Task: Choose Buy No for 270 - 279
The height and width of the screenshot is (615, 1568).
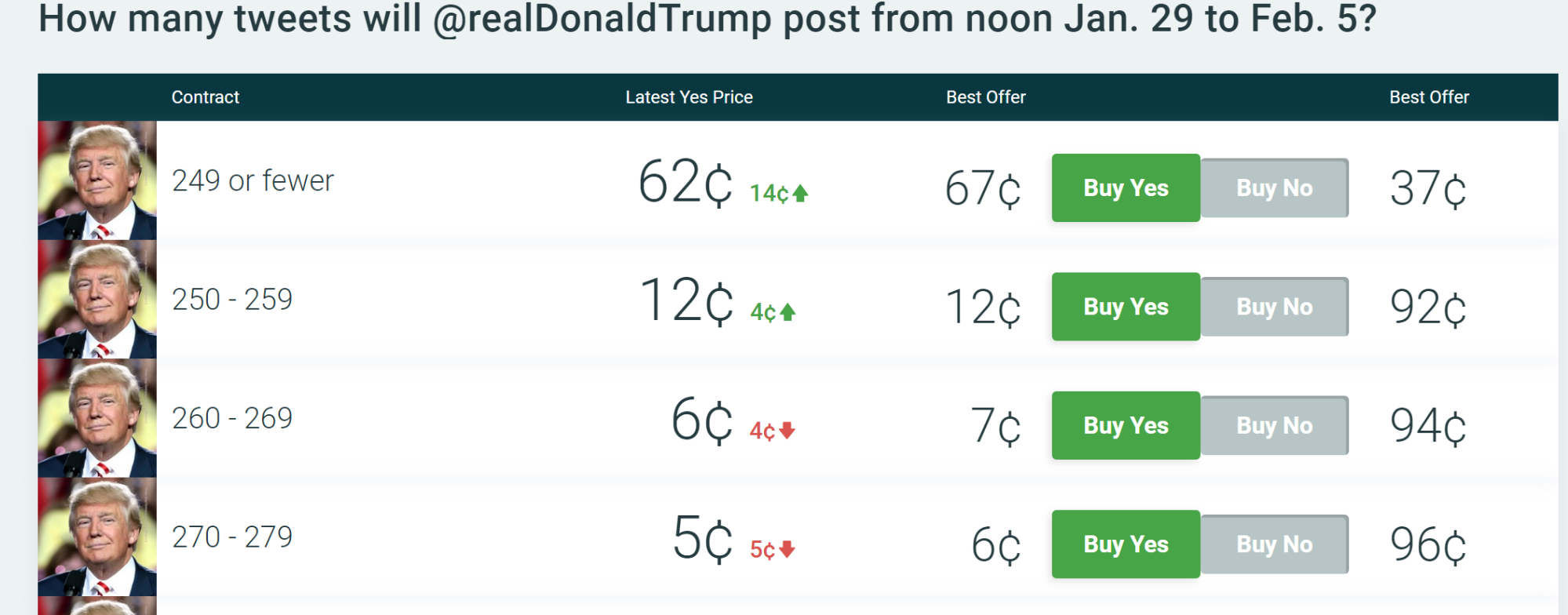Action: (1275, 544)
